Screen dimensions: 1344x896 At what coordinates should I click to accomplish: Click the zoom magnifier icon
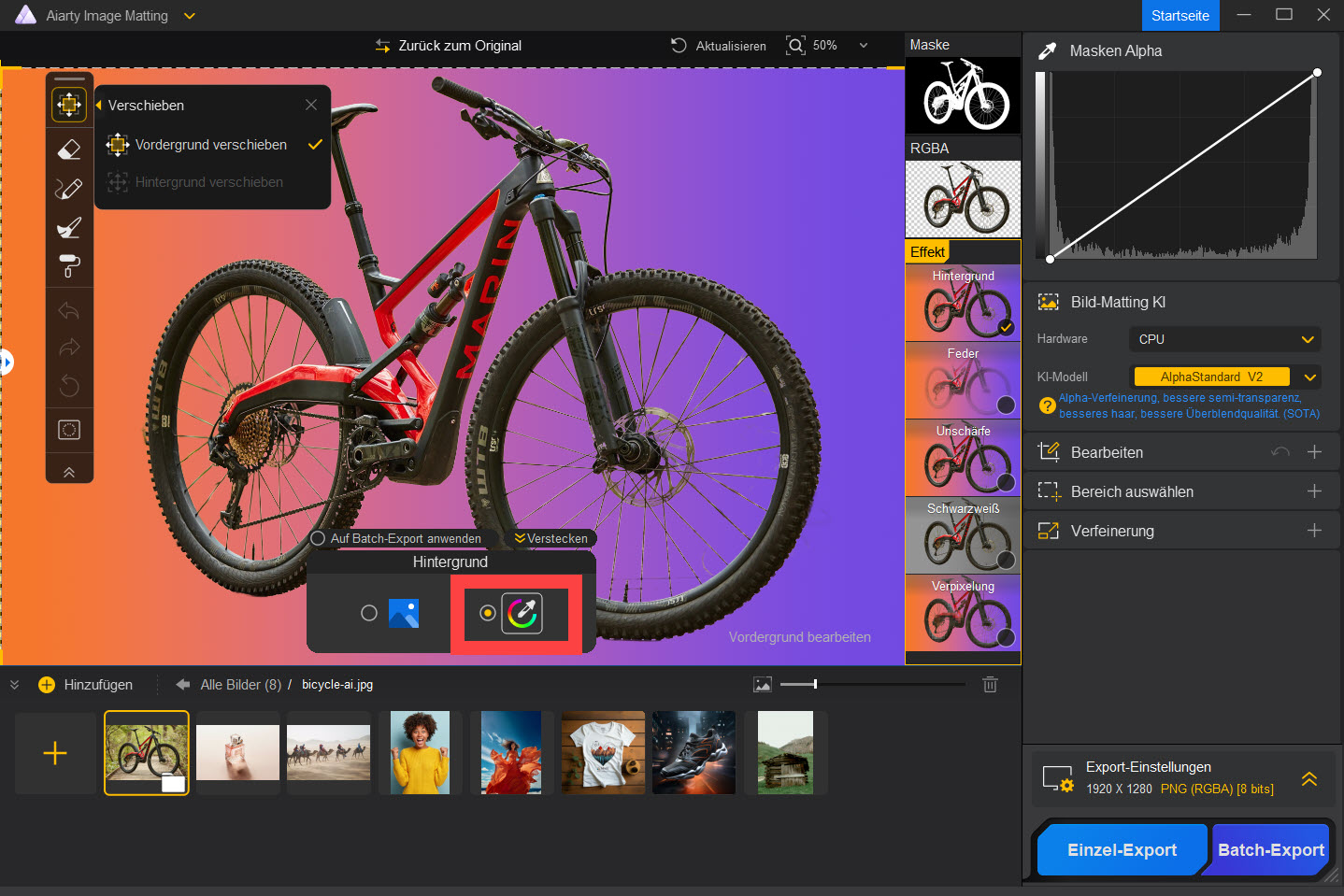coord(795,45)
